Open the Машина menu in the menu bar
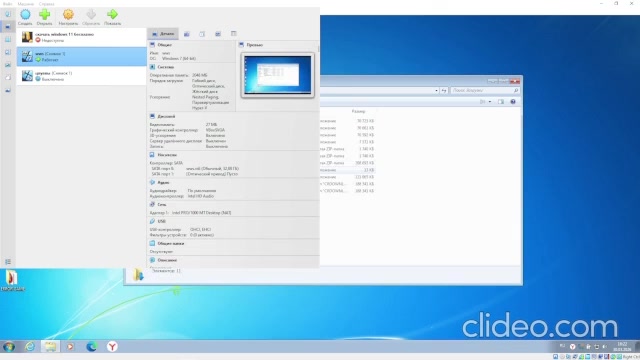The width and height of the screenshot is (640, 360). pos(25,4)
